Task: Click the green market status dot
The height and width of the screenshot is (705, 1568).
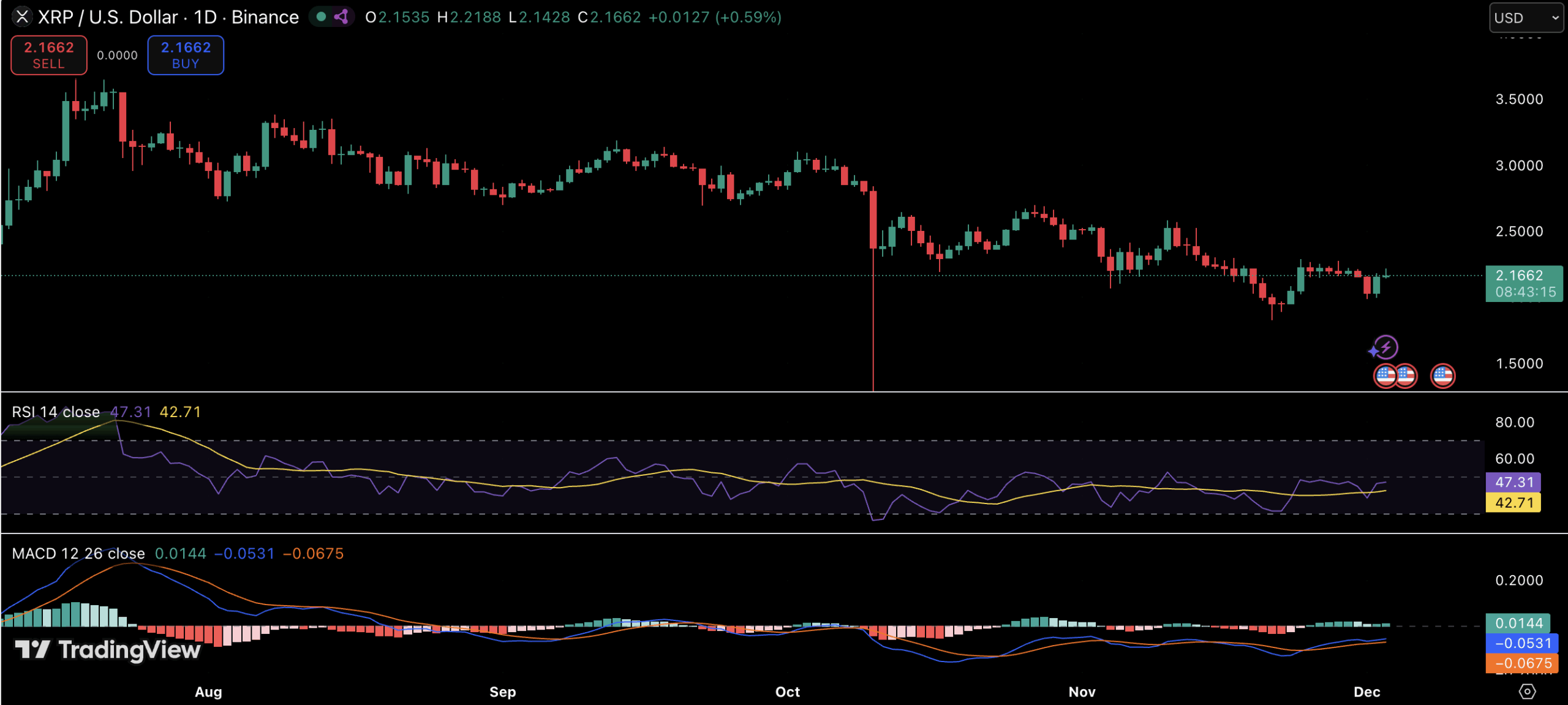Action: tap(321, 17)
